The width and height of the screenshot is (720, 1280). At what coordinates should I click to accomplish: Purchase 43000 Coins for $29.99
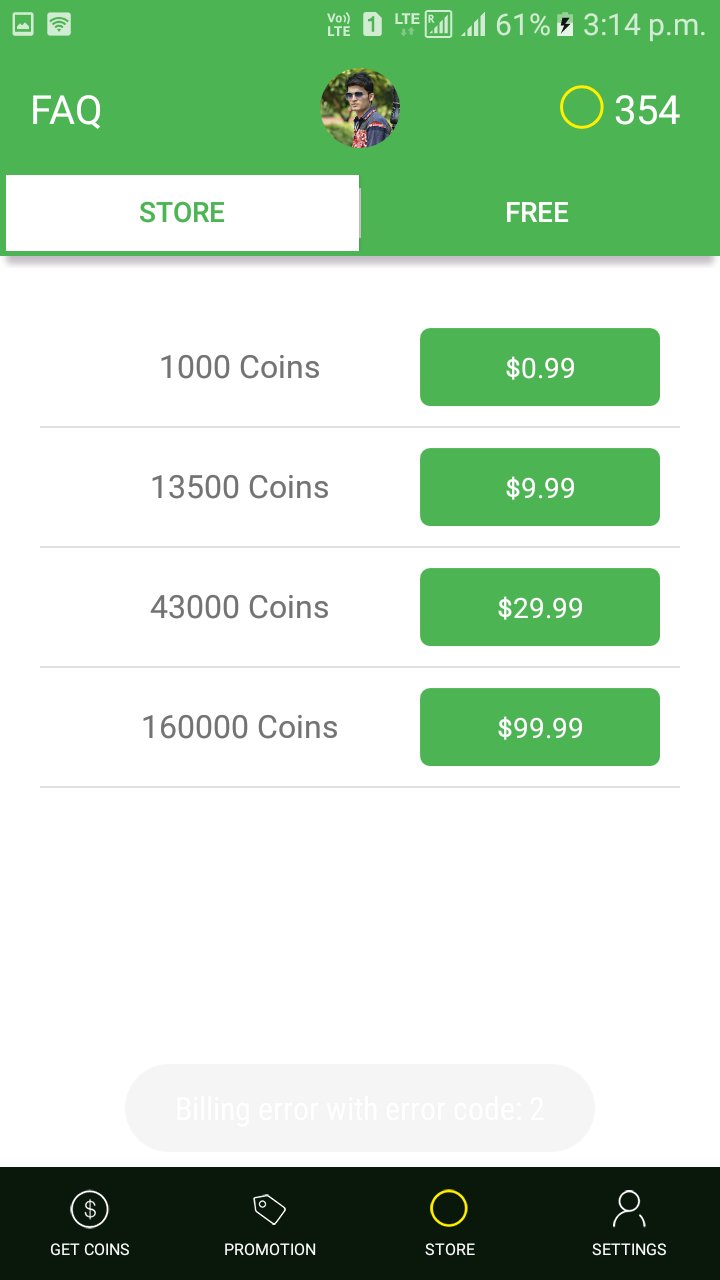click(540, 607)
